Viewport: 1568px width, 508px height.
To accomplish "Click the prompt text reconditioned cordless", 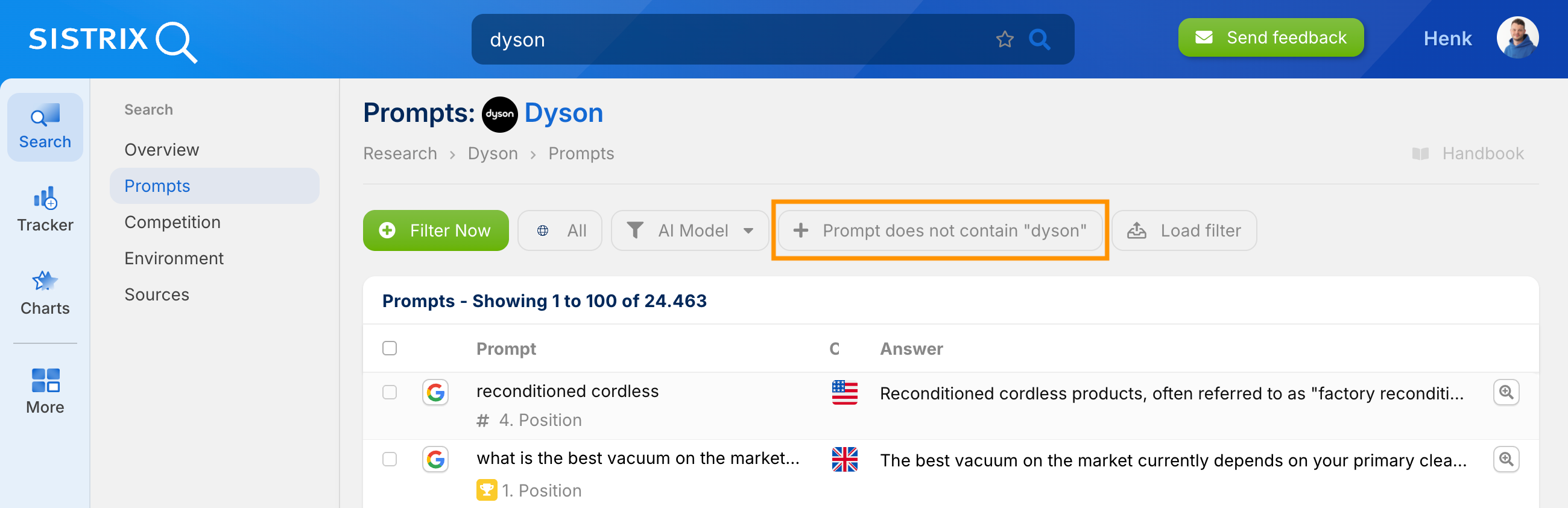I will (x=567, y=391).
